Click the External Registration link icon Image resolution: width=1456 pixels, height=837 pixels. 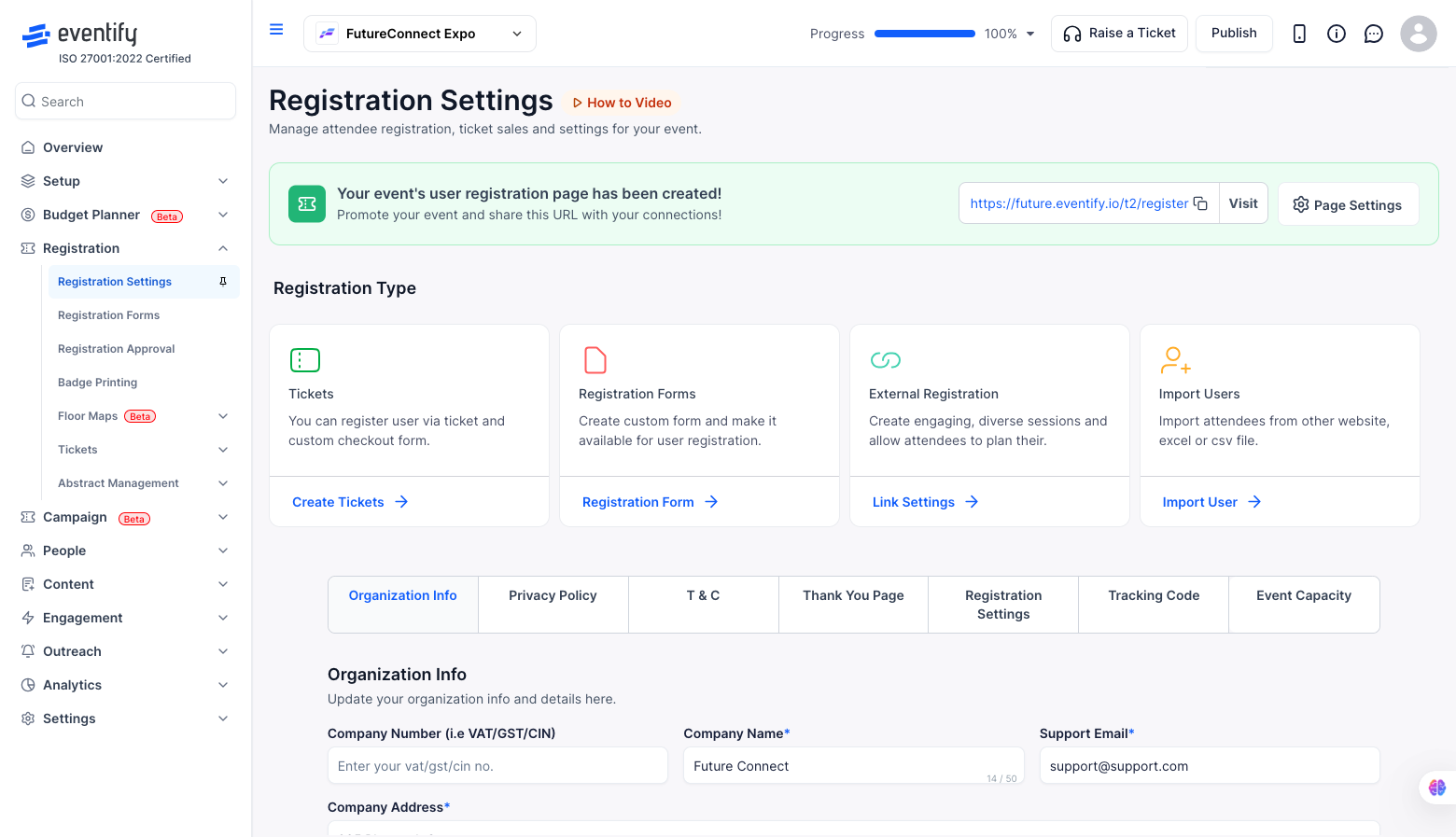[886, 360]
